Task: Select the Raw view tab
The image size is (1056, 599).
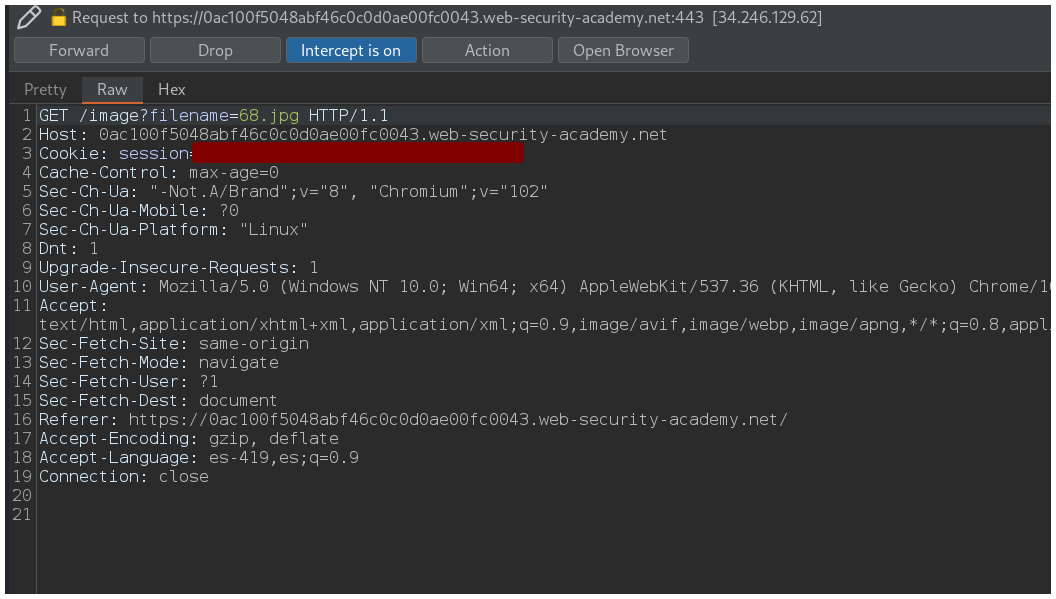Action: click(112, 89)
